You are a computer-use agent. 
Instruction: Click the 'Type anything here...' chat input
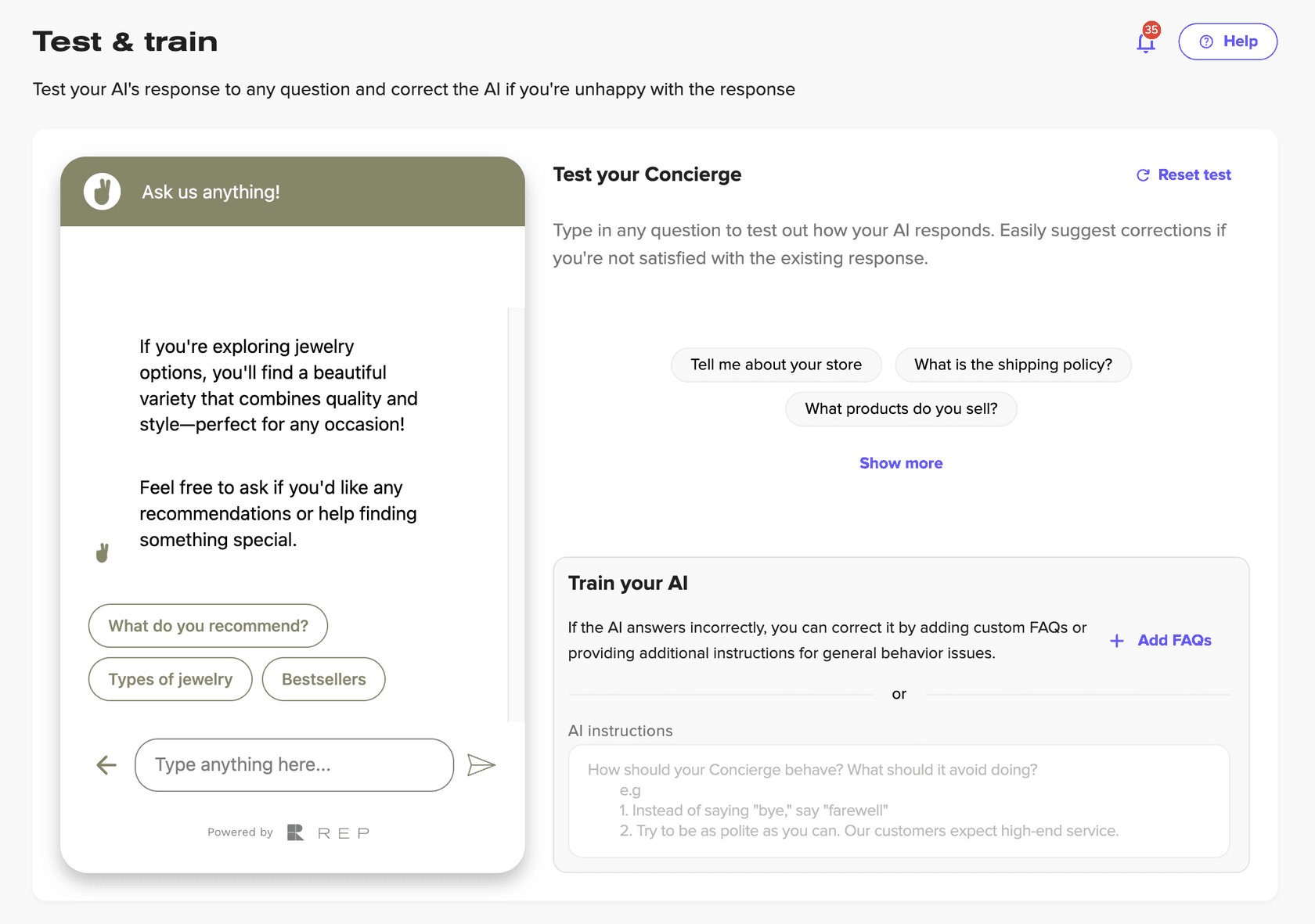coord(294,764)
